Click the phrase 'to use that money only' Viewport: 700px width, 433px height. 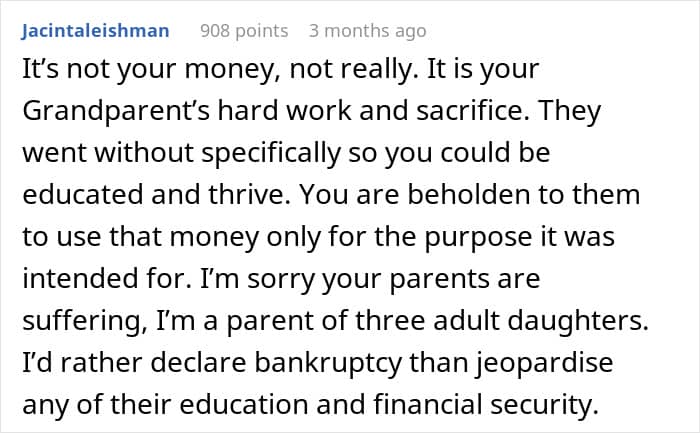click(x=172, y=237)
